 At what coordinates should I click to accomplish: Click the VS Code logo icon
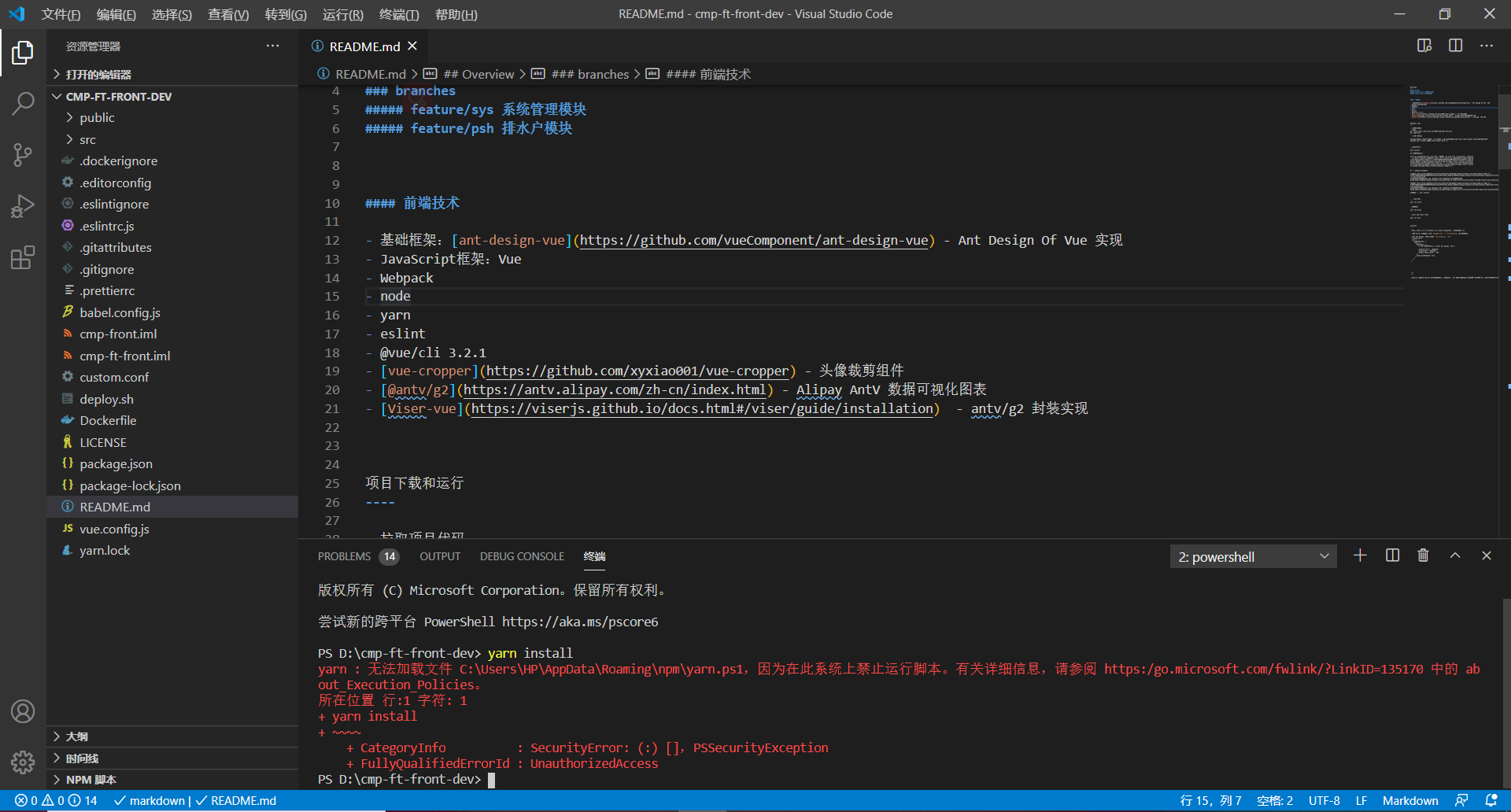[x=17, y=14]
